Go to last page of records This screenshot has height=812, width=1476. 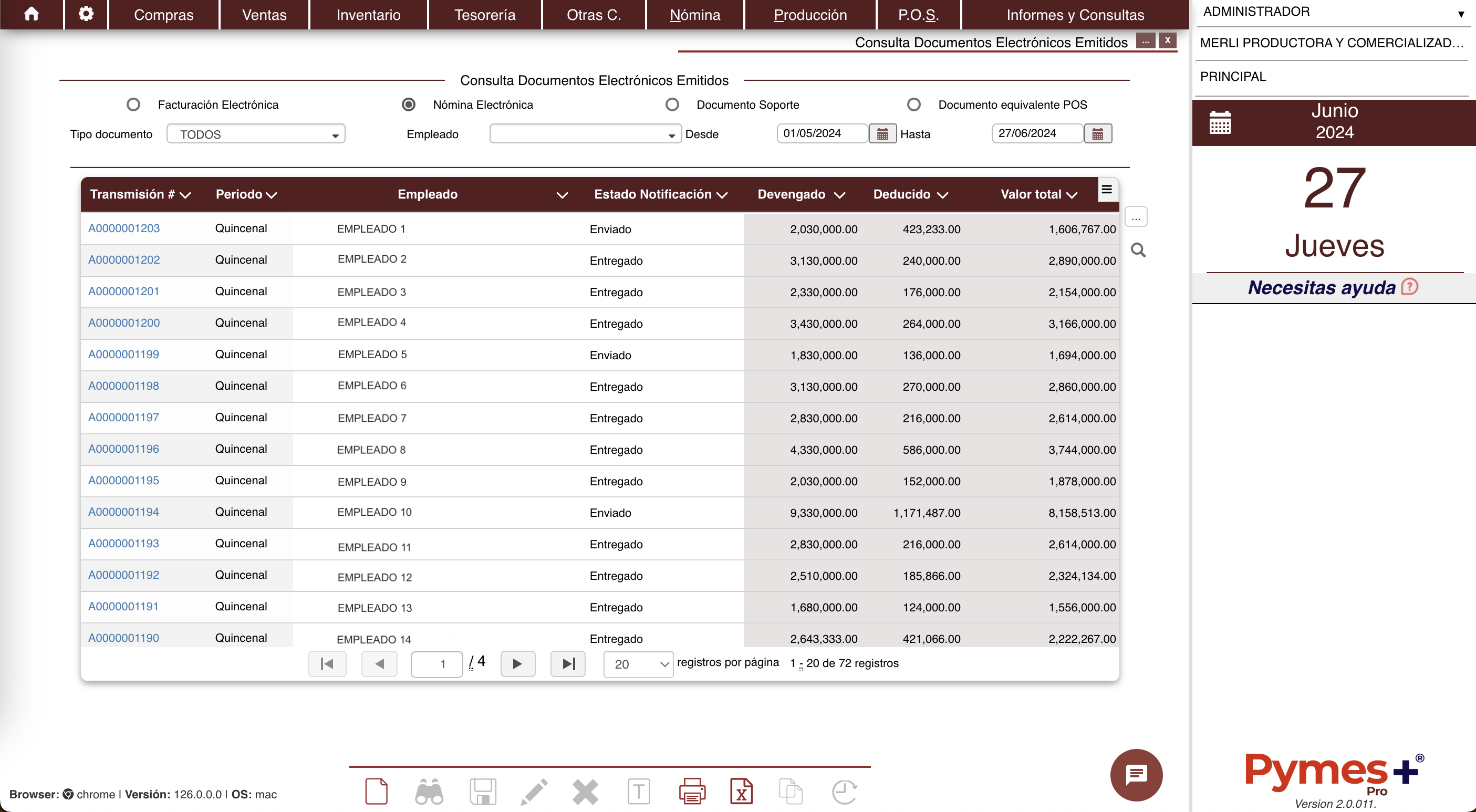click(x=568, y=663)
